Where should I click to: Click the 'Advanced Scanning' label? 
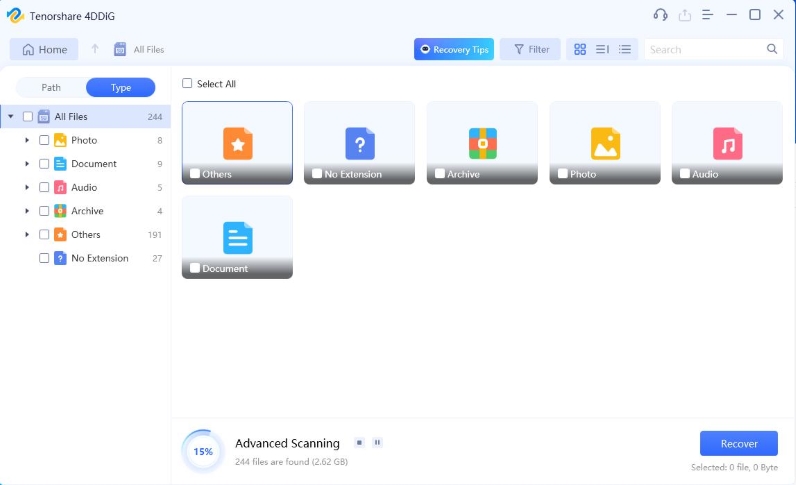(287, 443)
